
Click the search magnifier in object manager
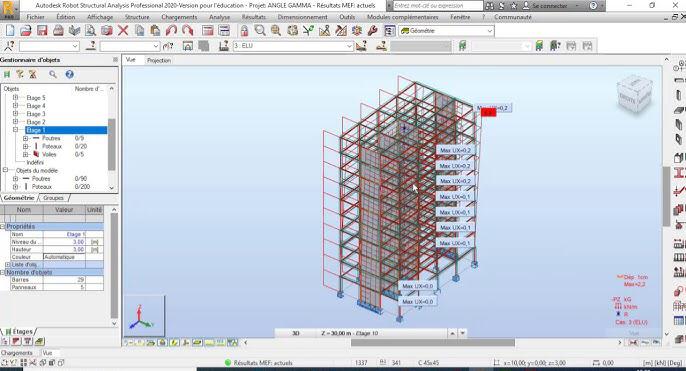(x=53, y=74)
